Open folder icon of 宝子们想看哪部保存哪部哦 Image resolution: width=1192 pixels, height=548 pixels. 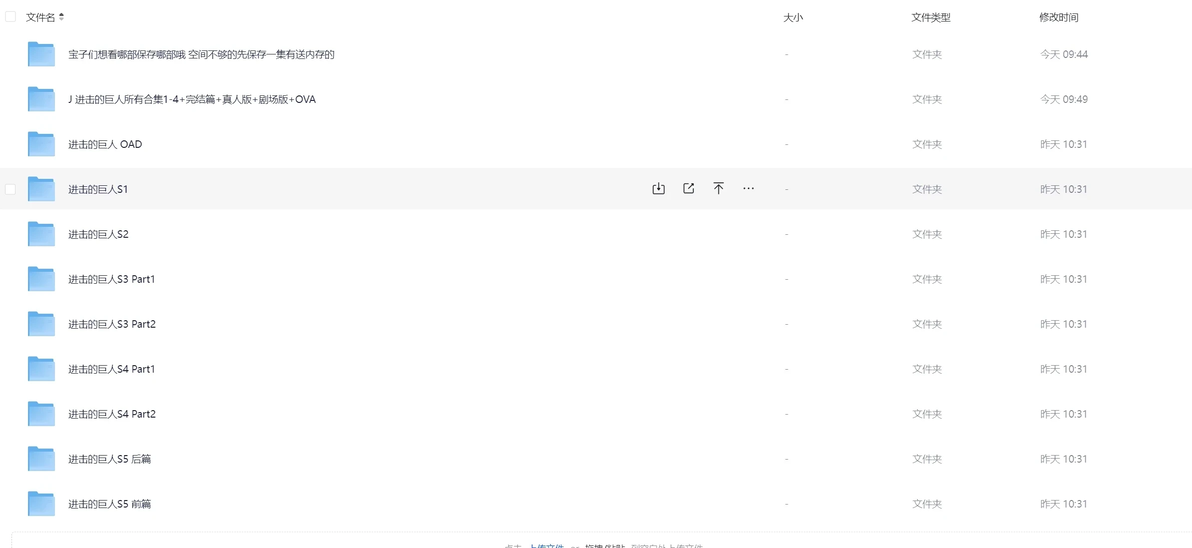point(41,54)
